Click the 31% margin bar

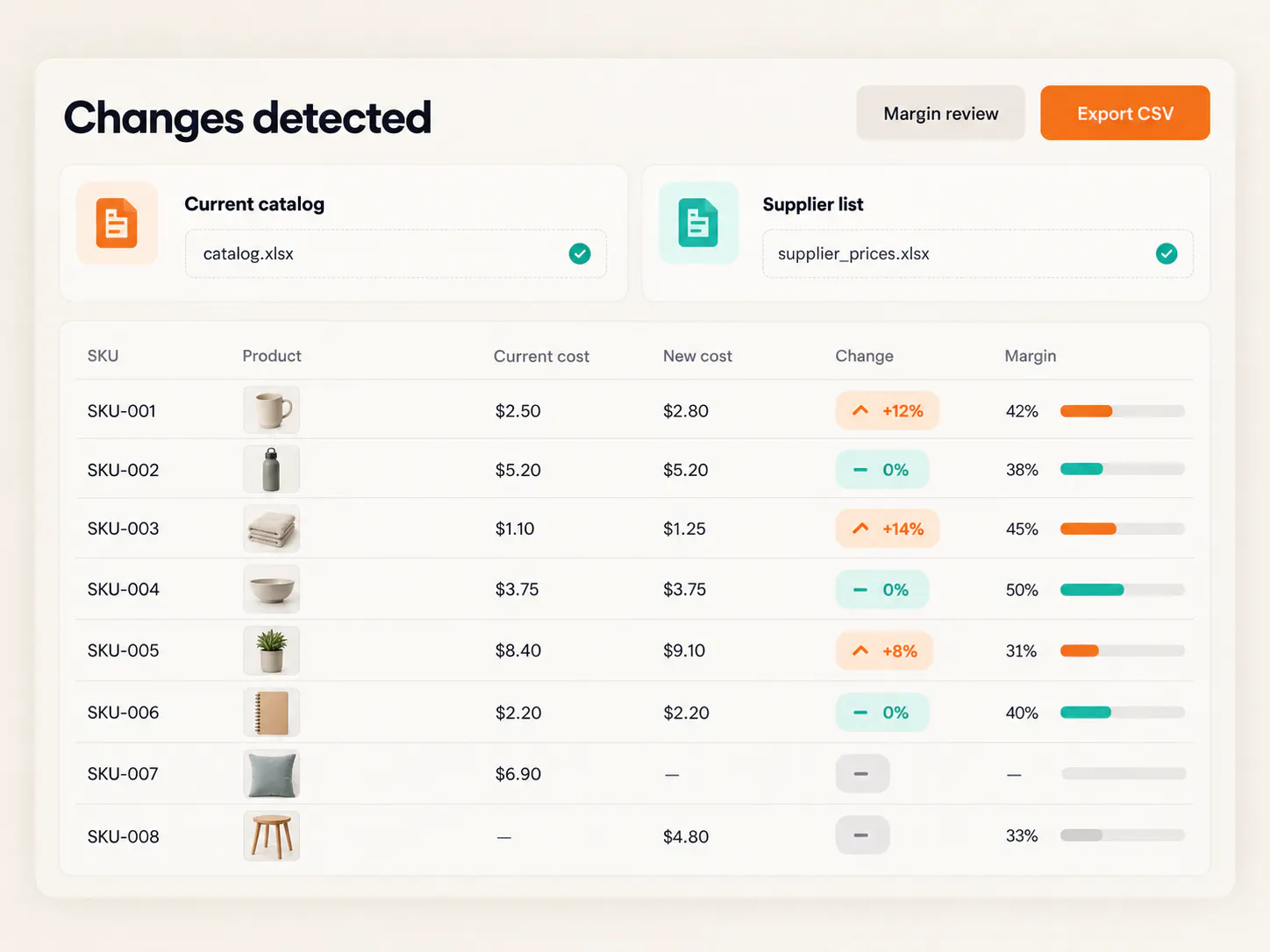(1122, 650)
